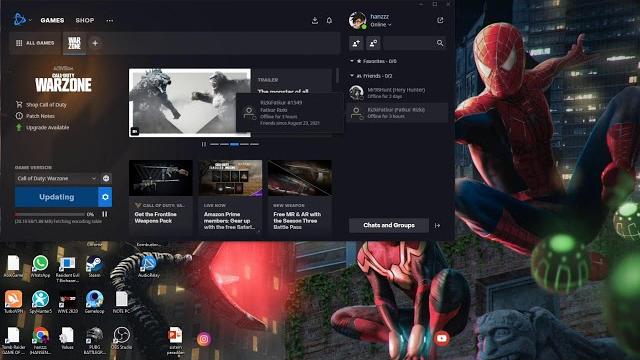
Task: Open the Online status dropdown
Action: coord(381,25)
